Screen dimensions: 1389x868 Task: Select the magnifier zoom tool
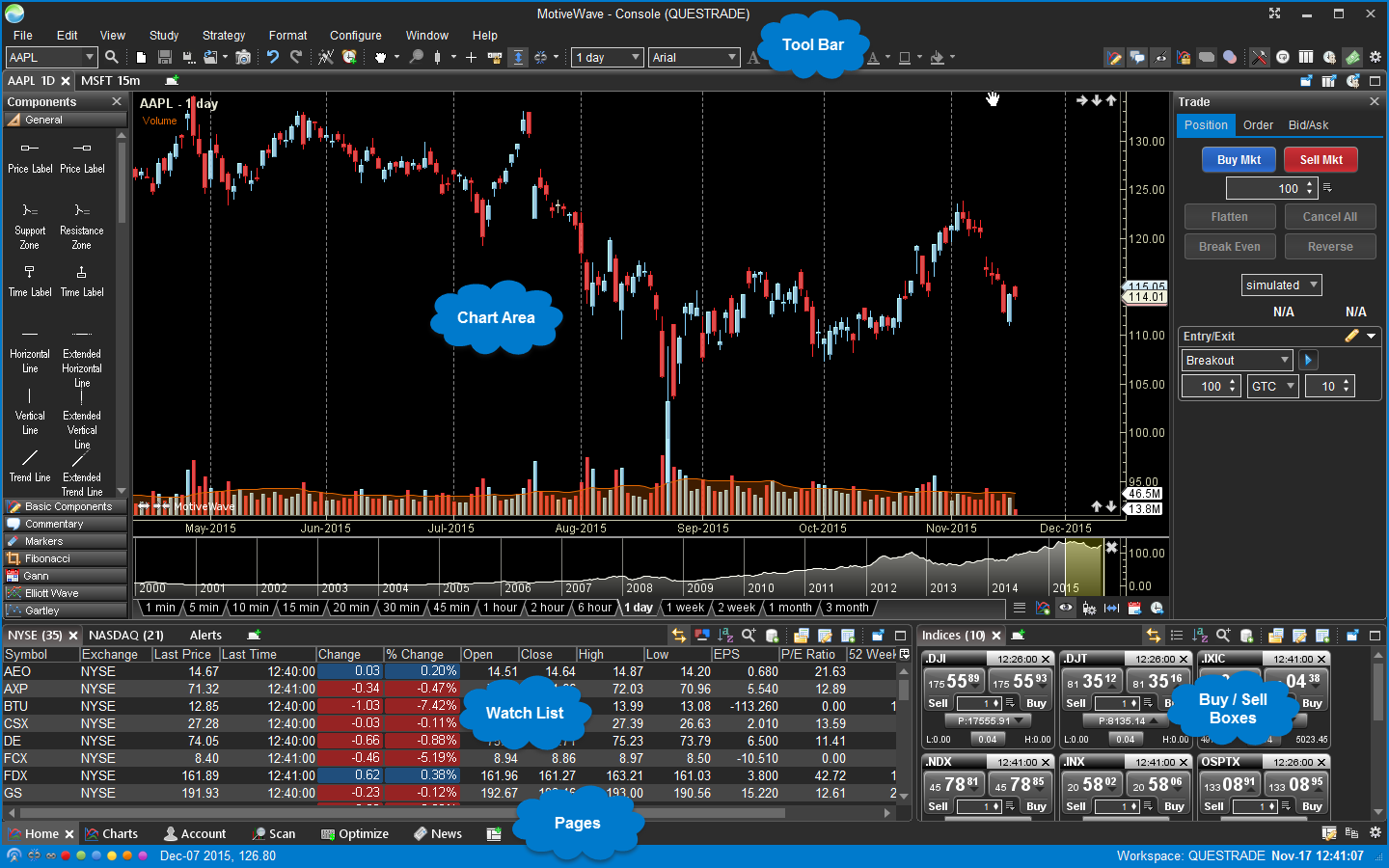click(418, 57)
